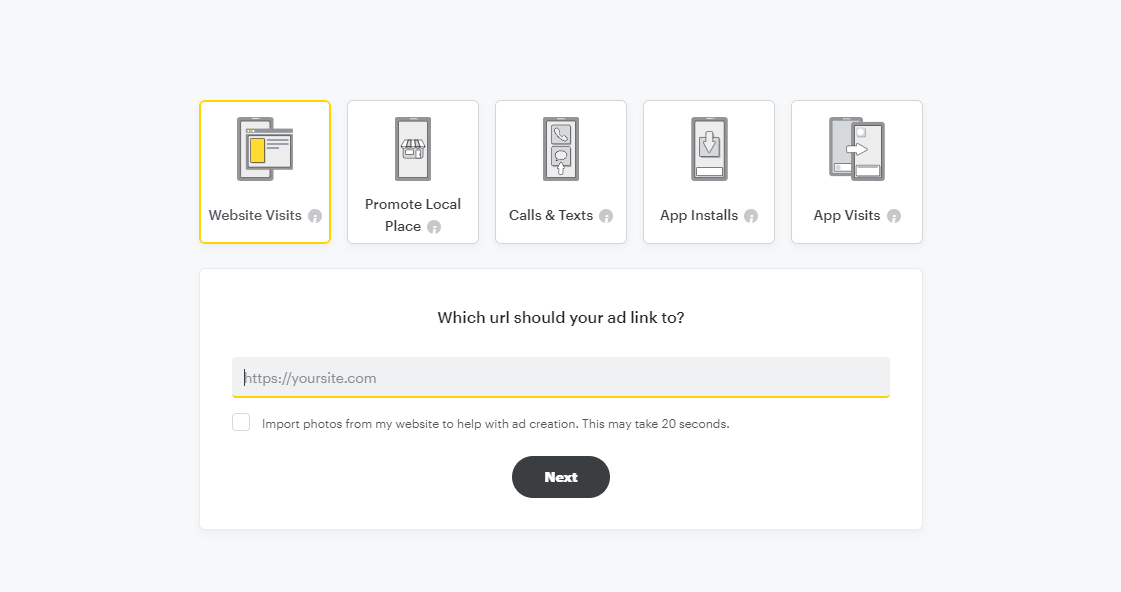Select the Website Visits browser icon
Viewport: 1121px width, 592px height.
point(265,149)
